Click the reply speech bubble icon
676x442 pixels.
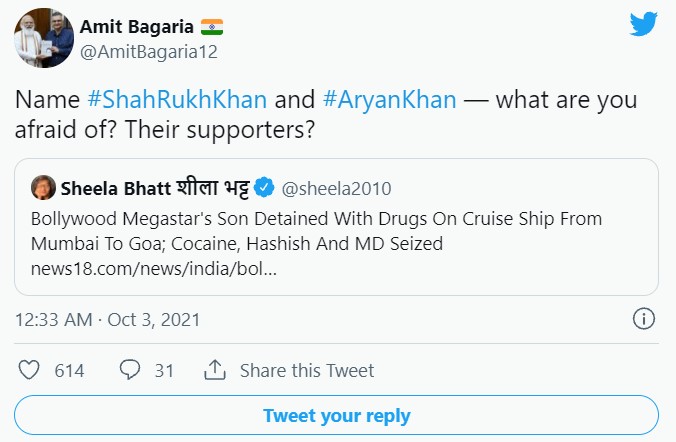(129, 370)
